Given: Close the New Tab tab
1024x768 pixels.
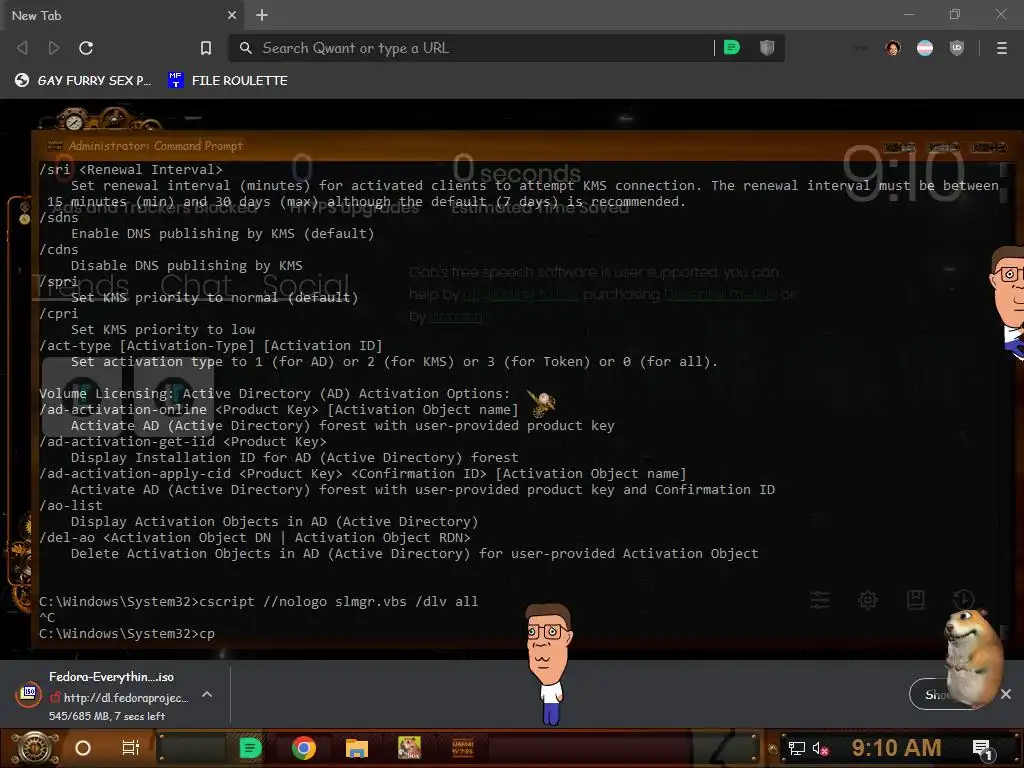Looking at the screenshot, I should (232, 15).
